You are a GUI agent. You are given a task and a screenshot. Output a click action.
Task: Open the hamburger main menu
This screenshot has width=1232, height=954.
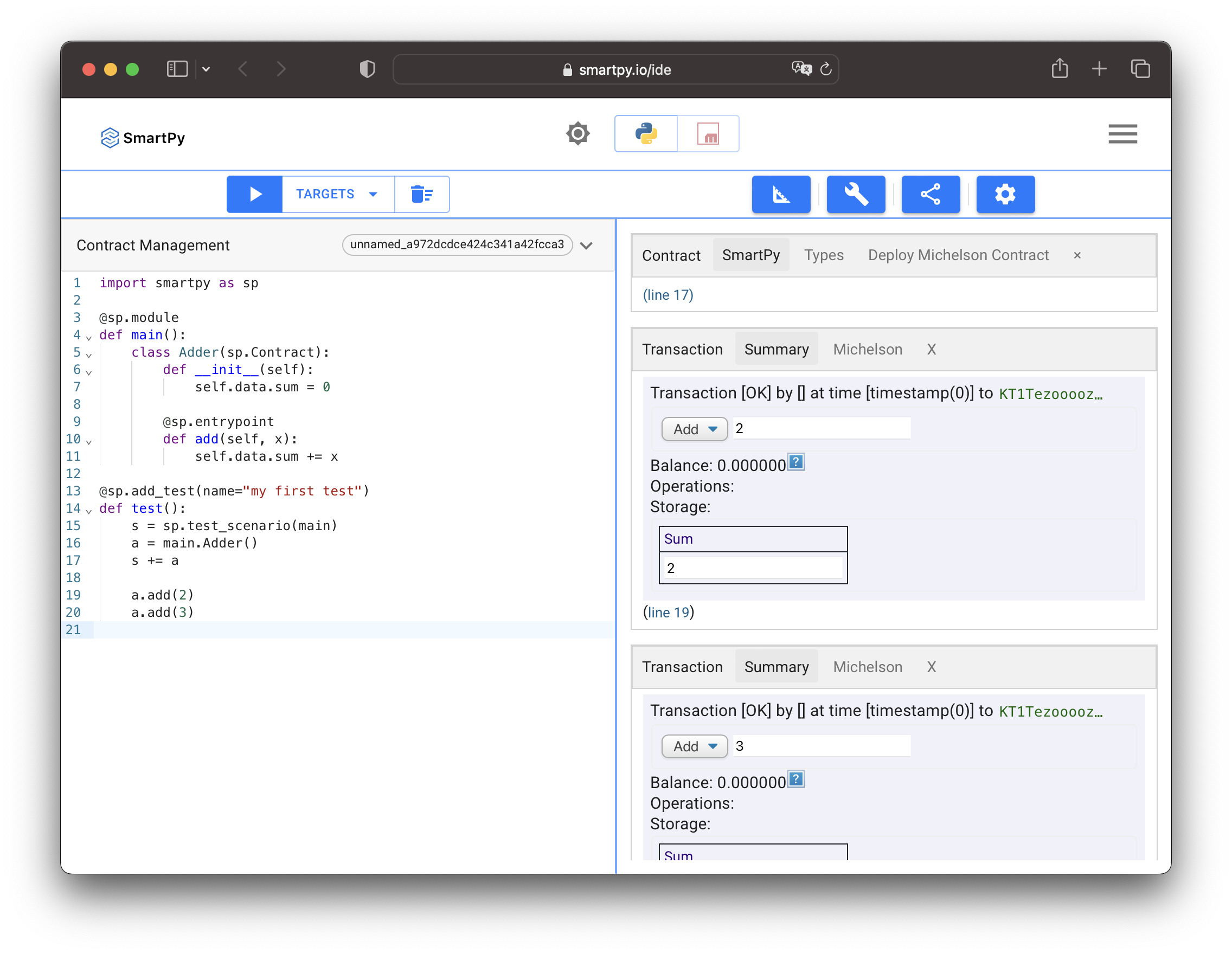(x=1122, y=134)
